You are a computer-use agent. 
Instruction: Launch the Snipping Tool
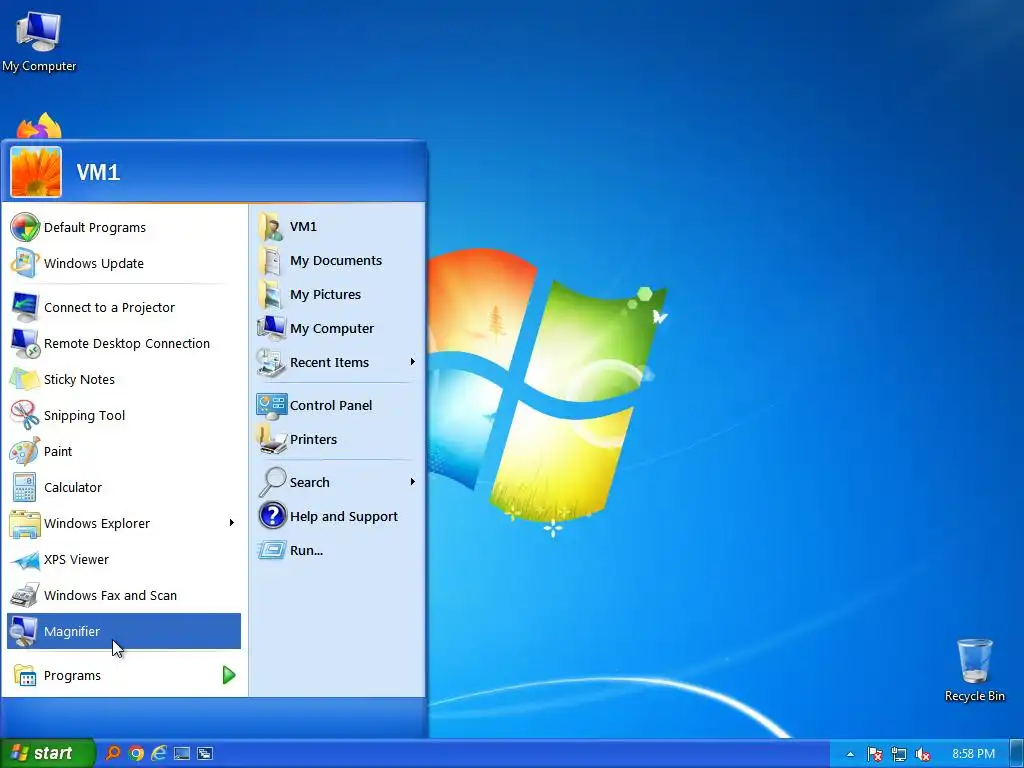click(124, 415)
